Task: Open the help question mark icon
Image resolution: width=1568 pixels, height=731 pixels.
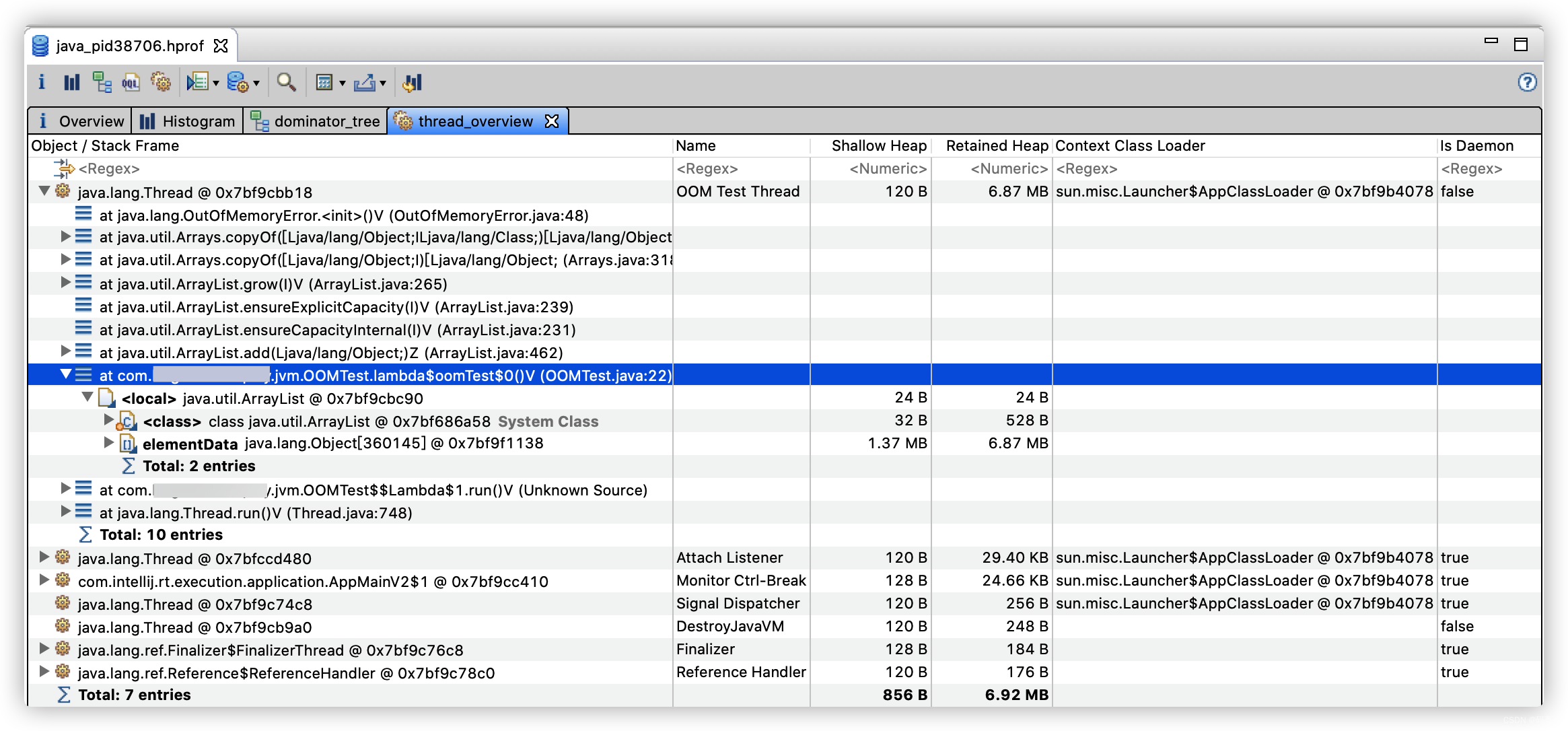Action: pyautogui.click(x=1527, y=82)
